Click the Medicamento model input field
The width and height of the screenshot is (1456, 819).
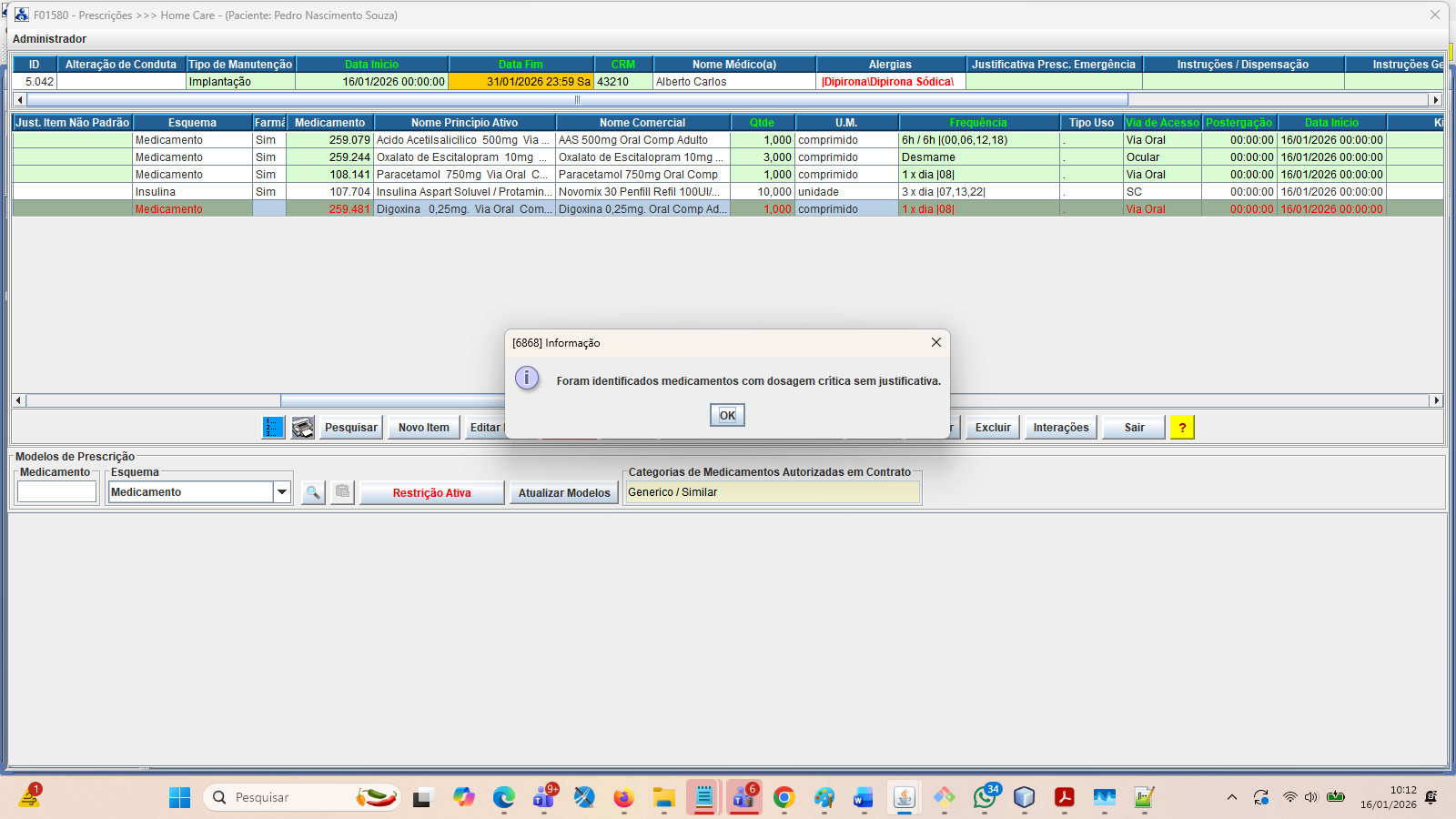pos(56,492)
